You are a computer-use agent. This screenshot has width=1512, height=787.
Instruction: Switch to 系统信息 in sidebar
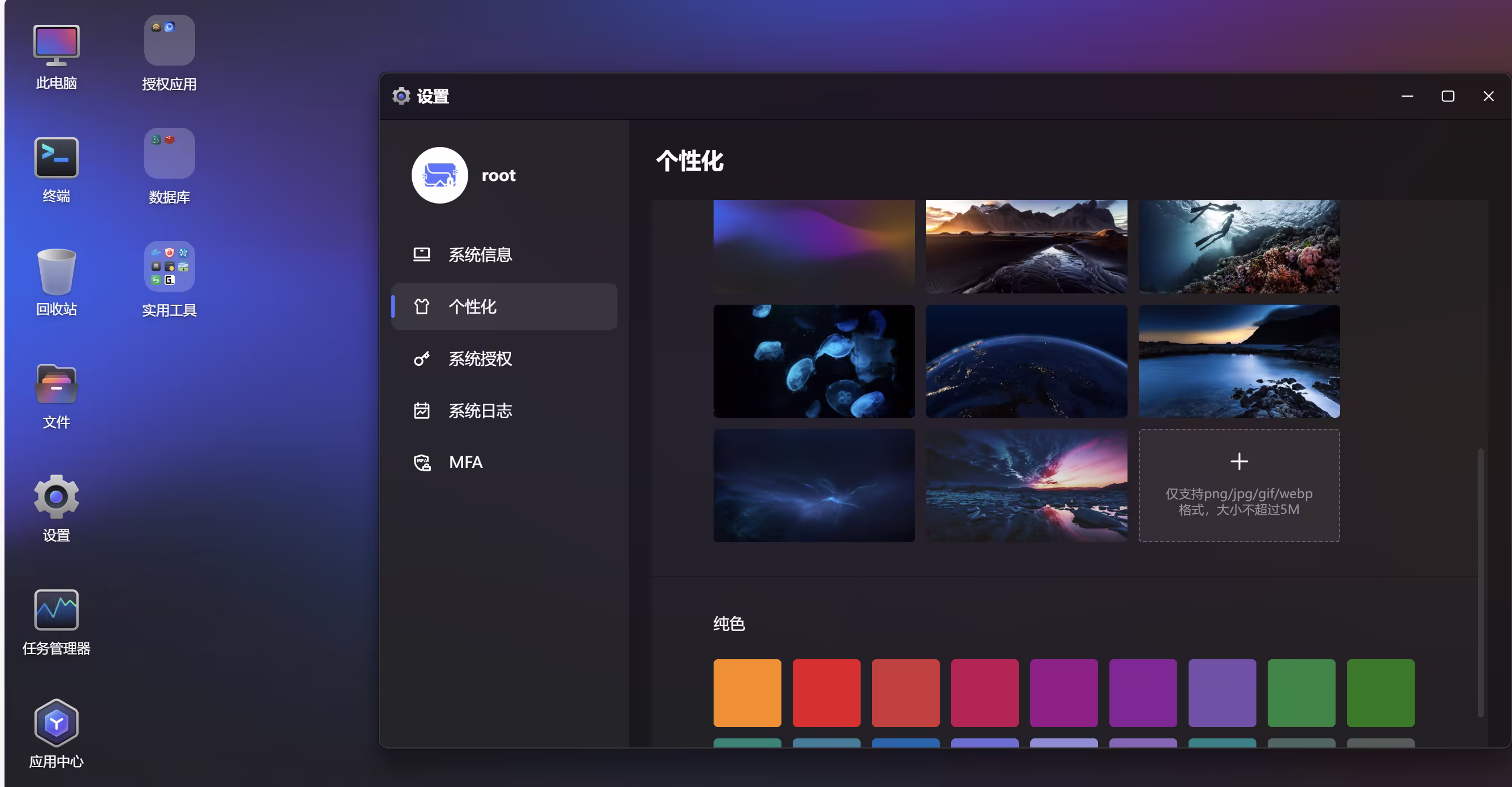479,255
